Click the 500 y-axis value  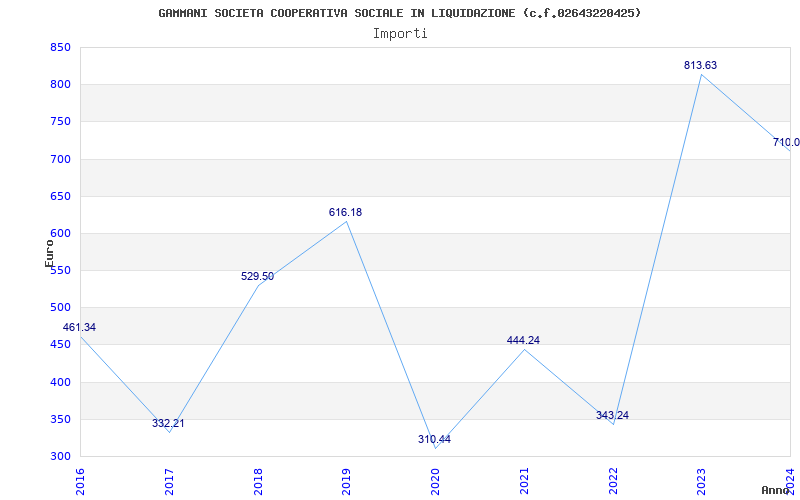click(60, 308)
